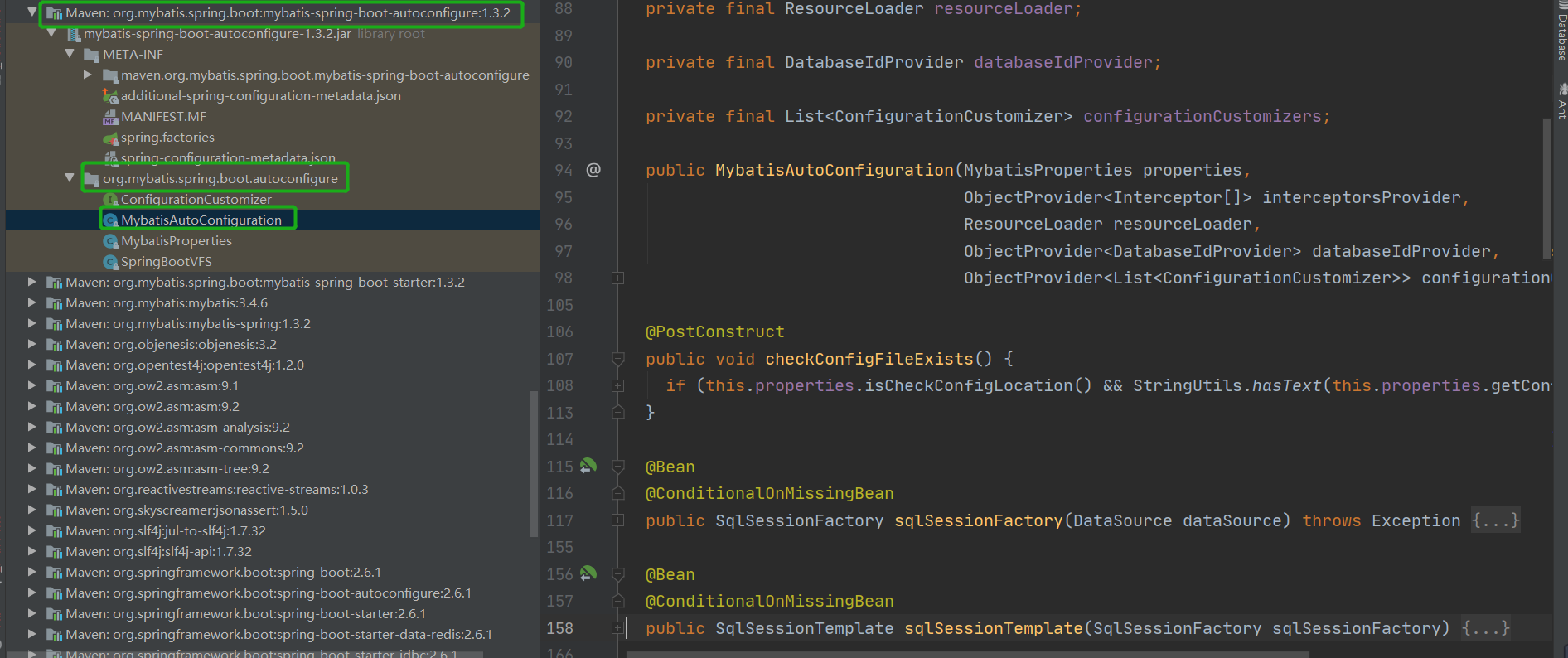Click the checkConfigFileExists method name
Screen dimensions: 1568x658
click(869, 359)
